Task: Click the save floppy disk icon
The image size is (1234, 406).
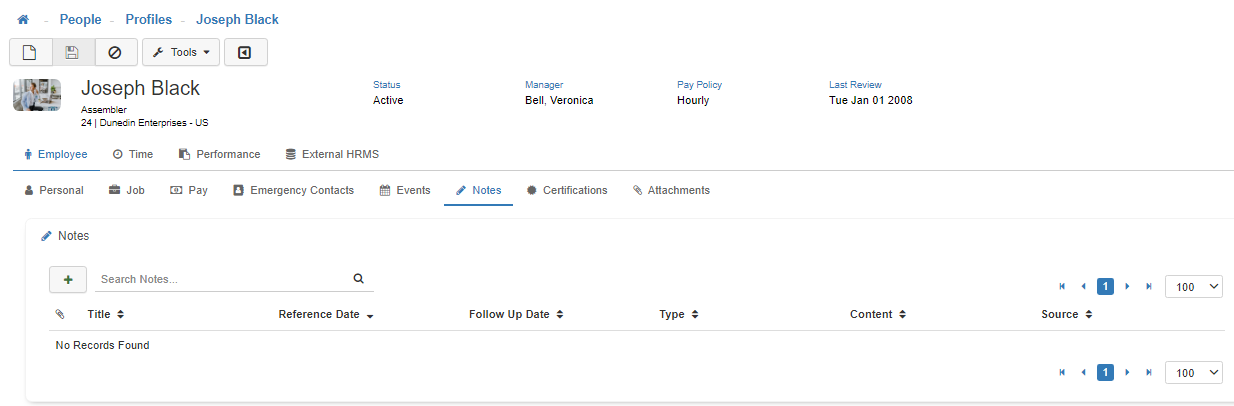Action: click(x=73, y=52)
